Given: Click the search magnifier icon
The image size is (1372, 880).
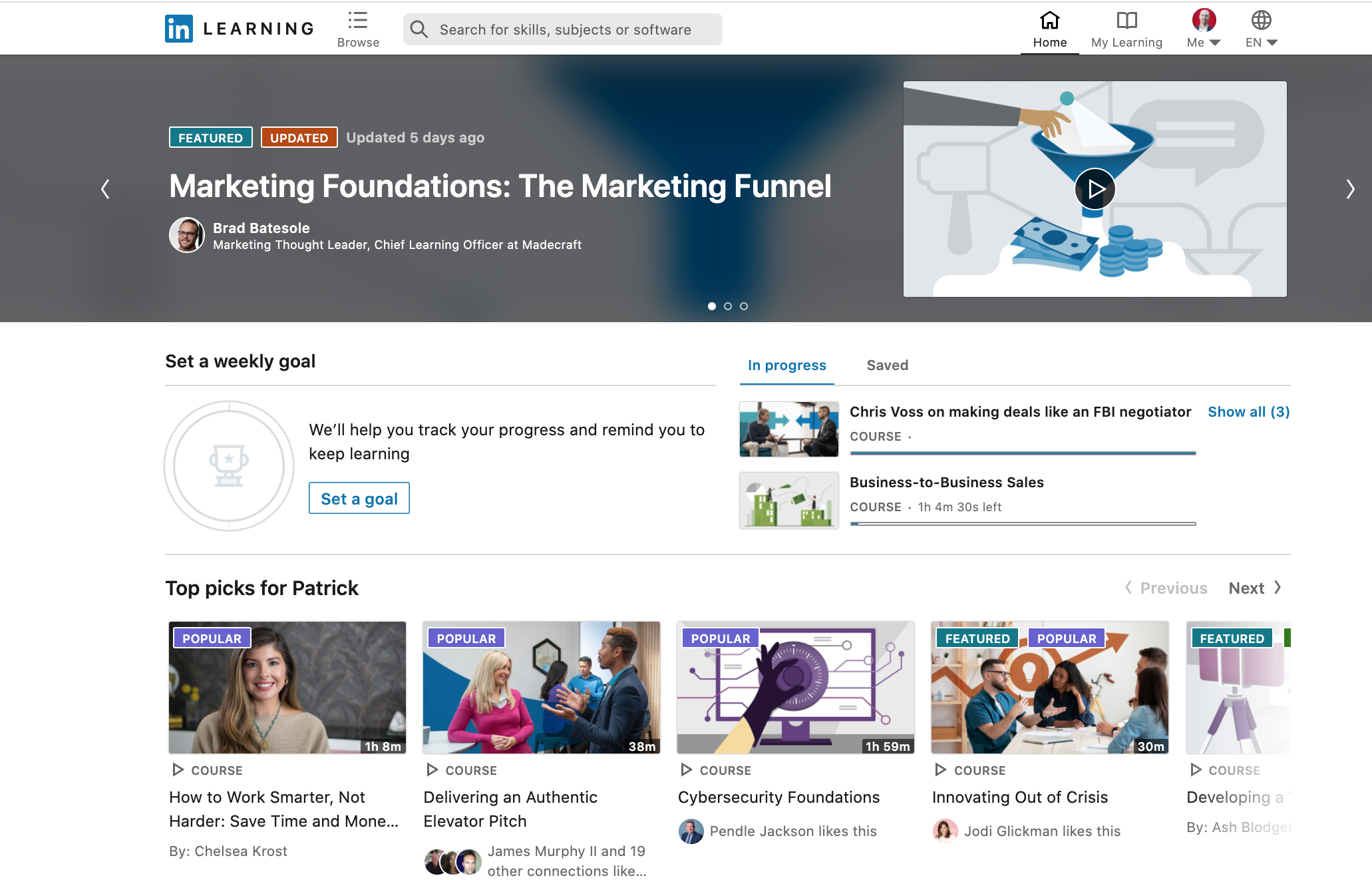Looking at the screenshot, I should click(419, 29).
